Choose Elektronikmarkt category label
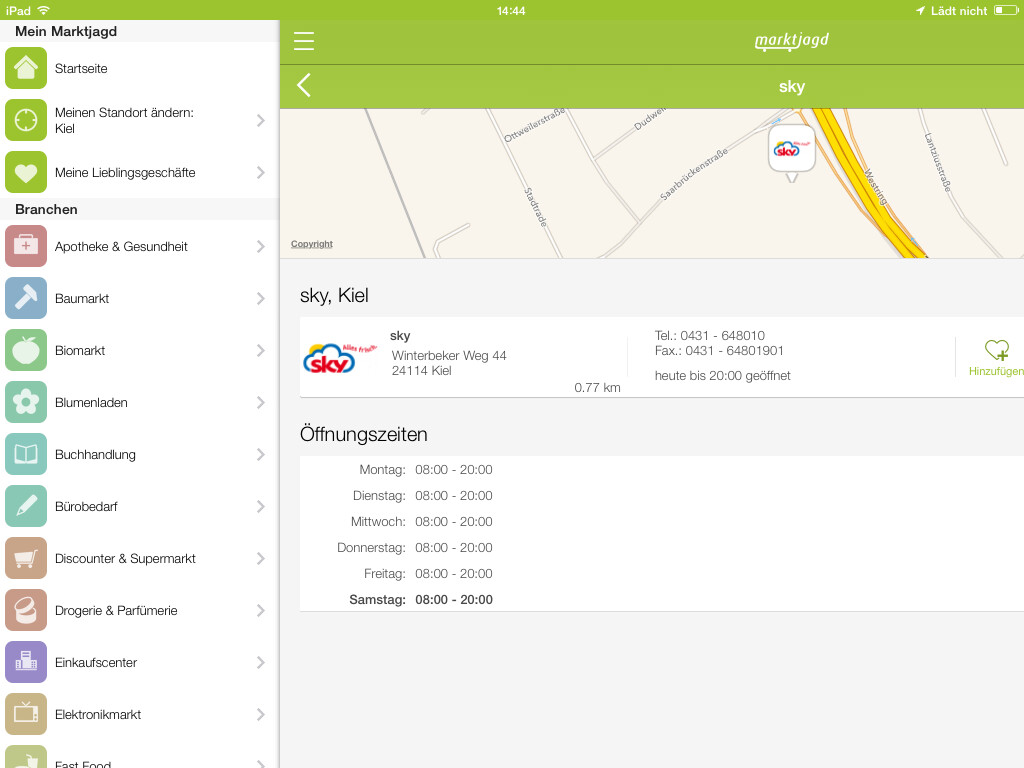 pyautogui.click(x=98, y=714)
